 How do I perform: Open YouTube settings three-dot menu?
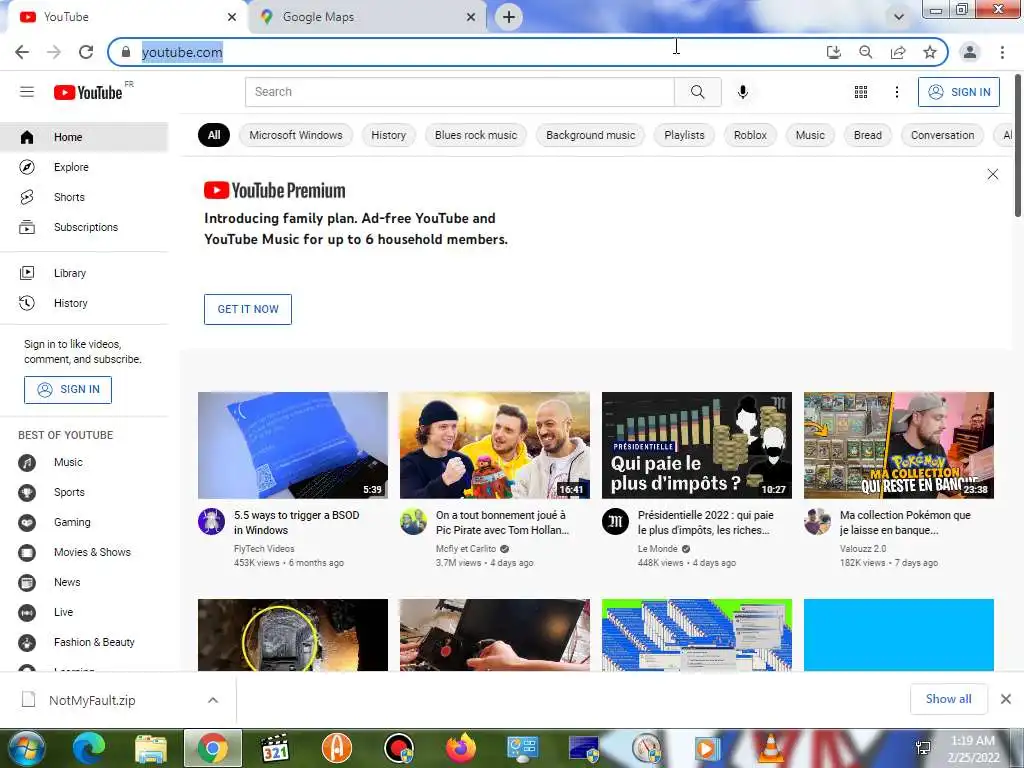tap(897, 92)
